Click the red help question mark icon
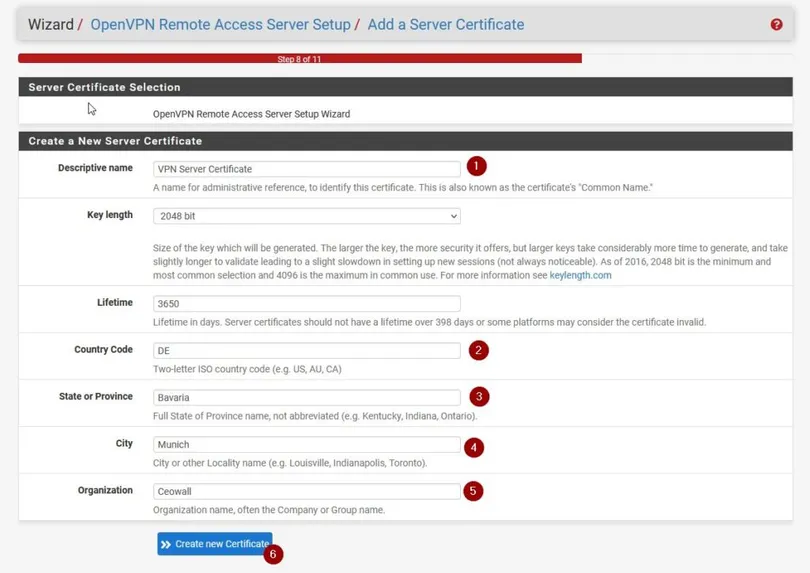This screenshot has width=810, height=573. click(776, 24)
